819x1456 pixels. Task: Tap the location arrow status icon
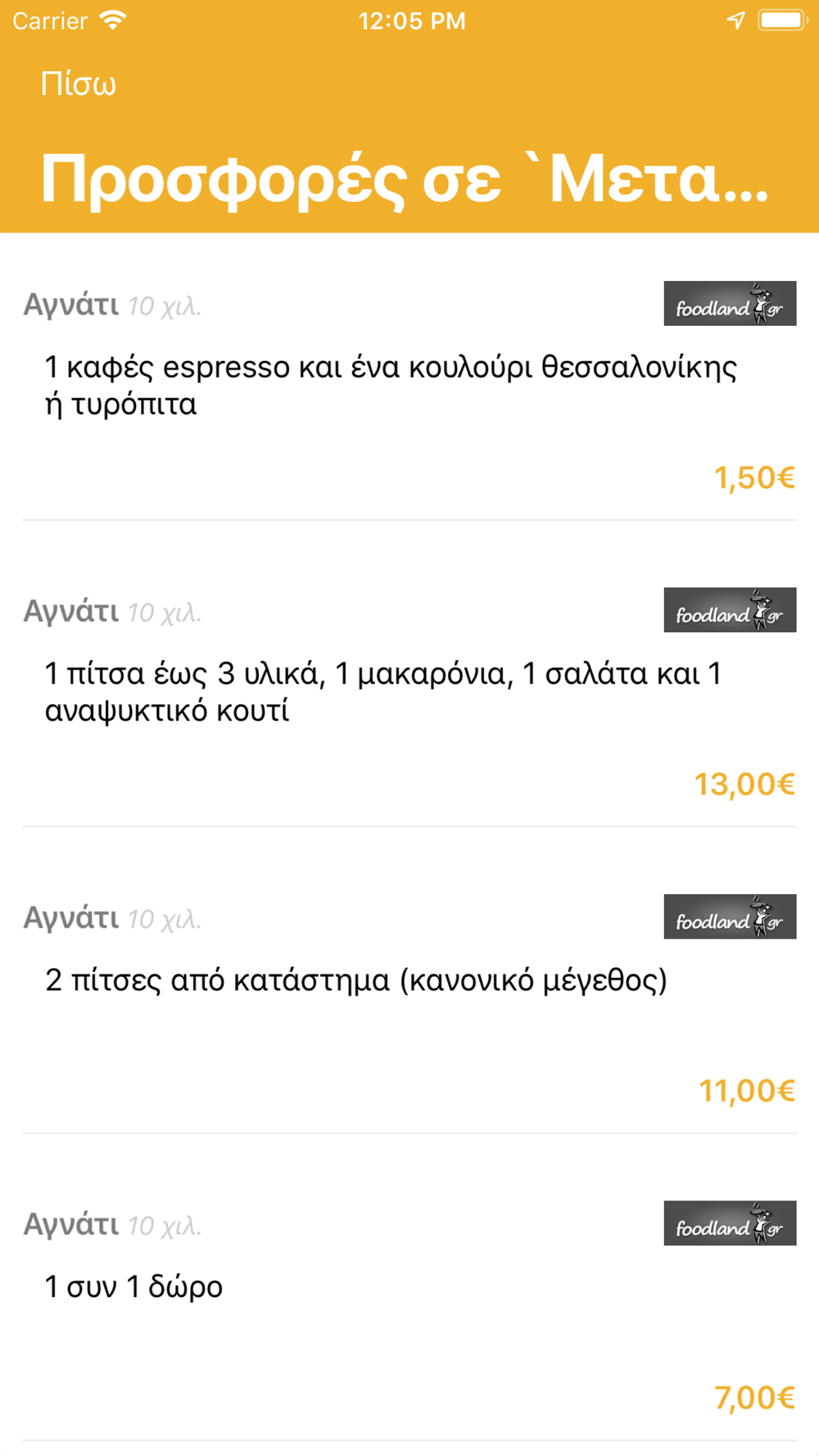(x=735, y=20)
